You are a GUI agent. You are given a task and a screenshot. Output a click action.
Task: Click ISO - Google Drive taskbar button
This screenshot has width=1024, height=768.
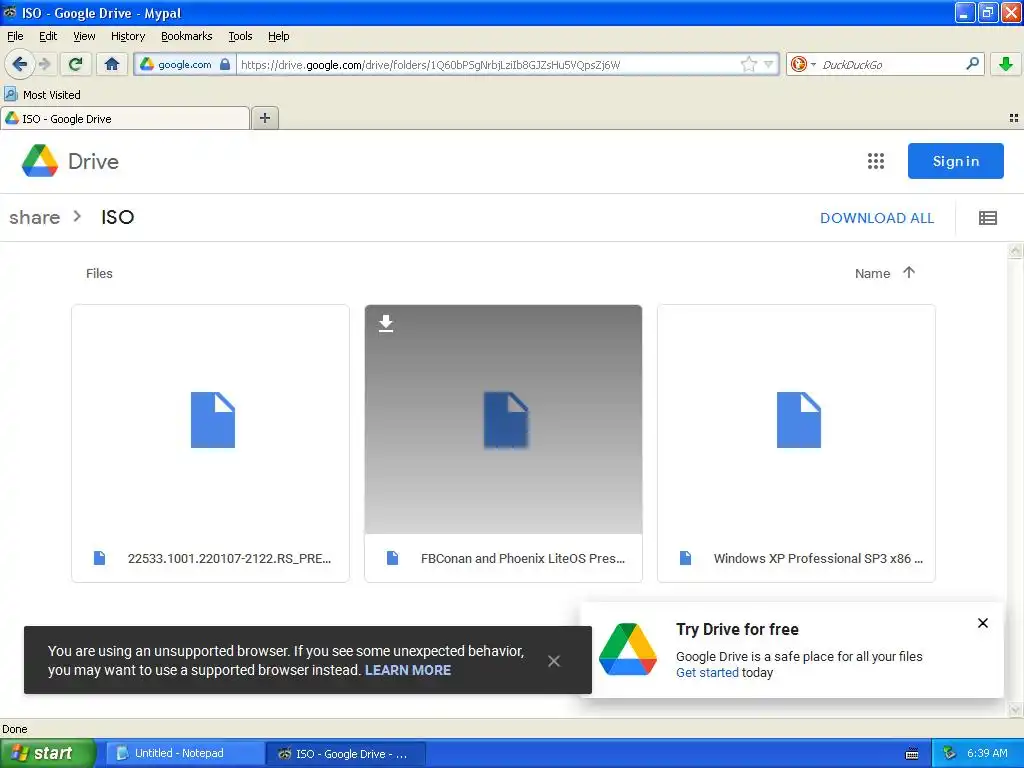click(x=346, y=753)
